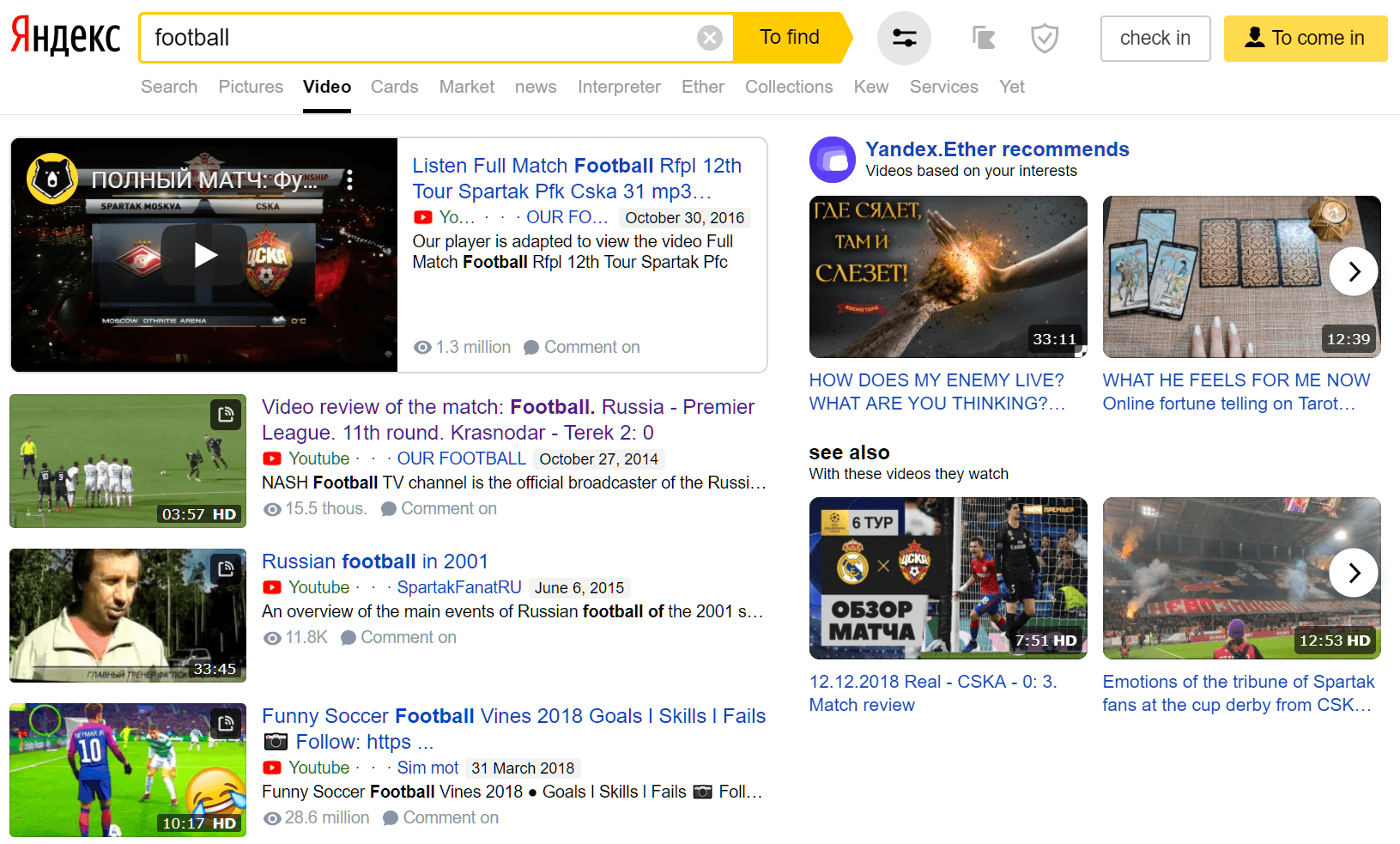This screenshot has height=844, width=1400.
Task: Open three-dot menu on video player
Action: [x=349, y=180]
